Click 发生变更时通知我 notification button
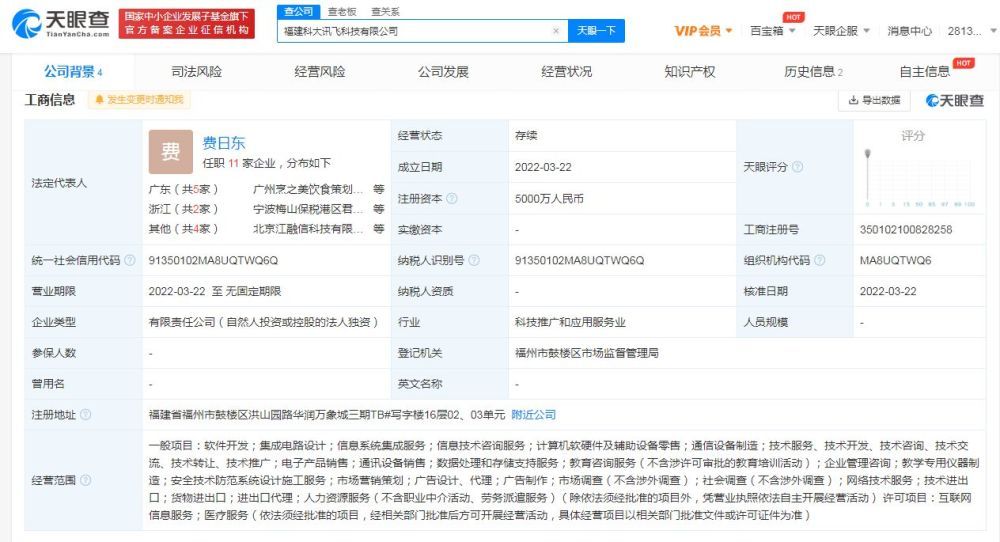1000x542 pixels. pos(139,99)
